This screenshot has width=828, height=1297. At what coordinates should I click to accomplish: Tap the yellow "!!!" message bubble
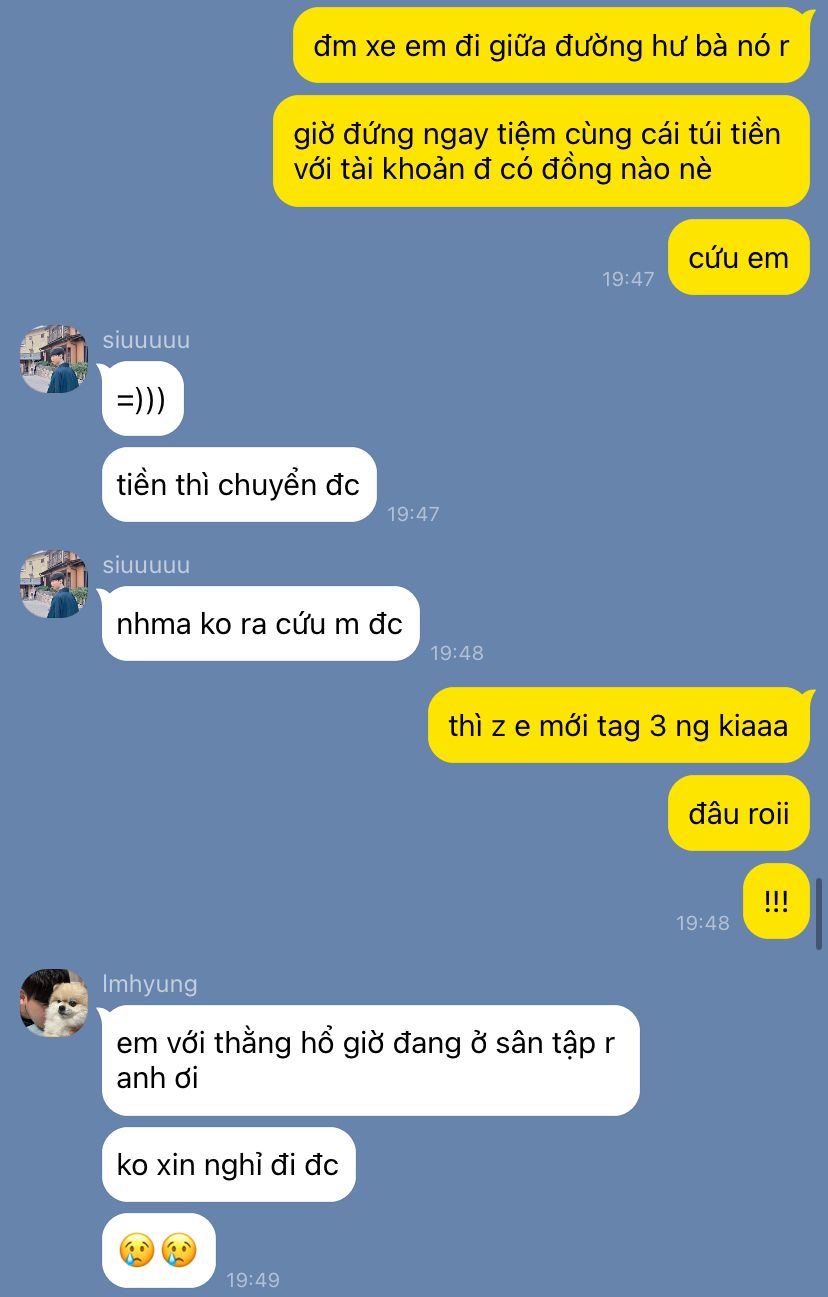coord(776,901)
